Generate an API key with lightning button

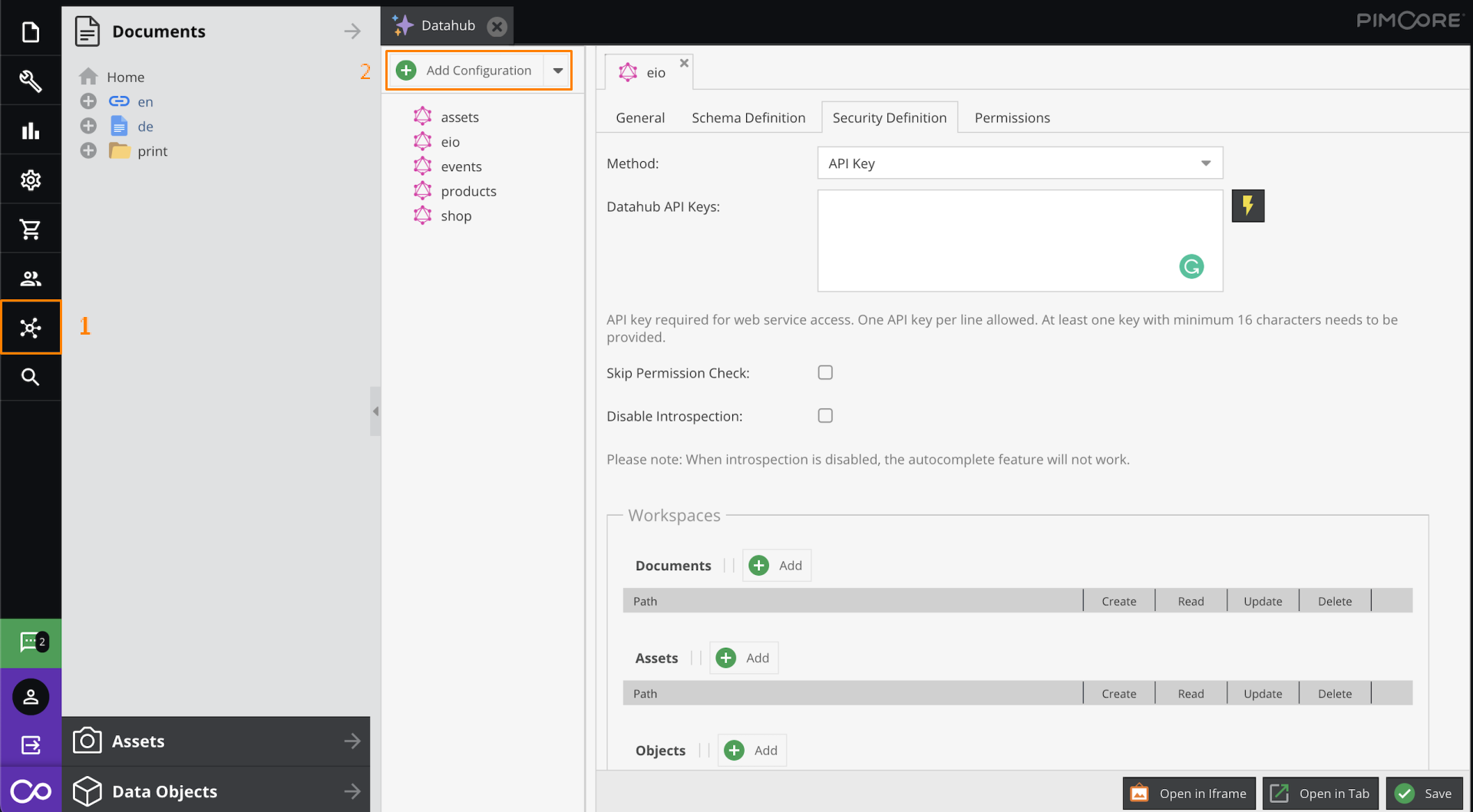tap(1247, 206)
